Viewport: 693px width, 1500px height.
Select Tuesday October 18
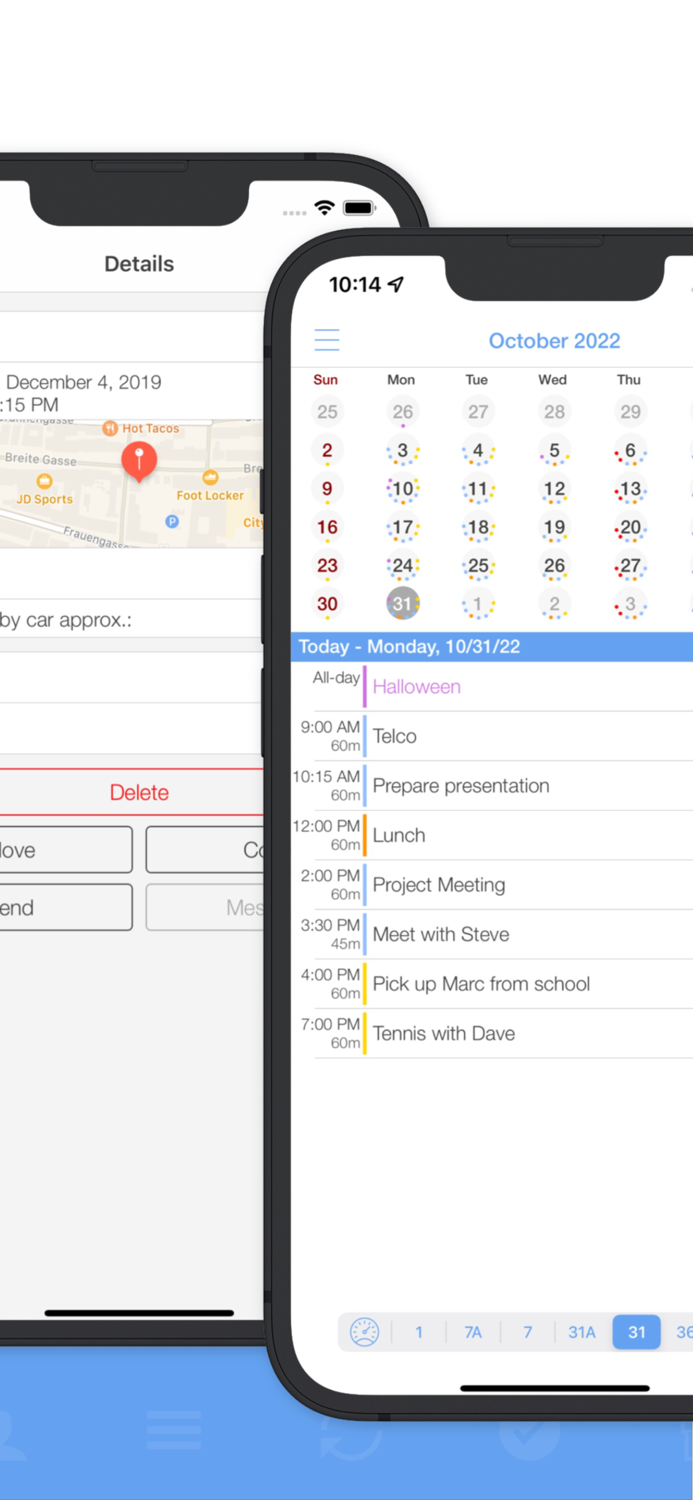pos(478,528)
